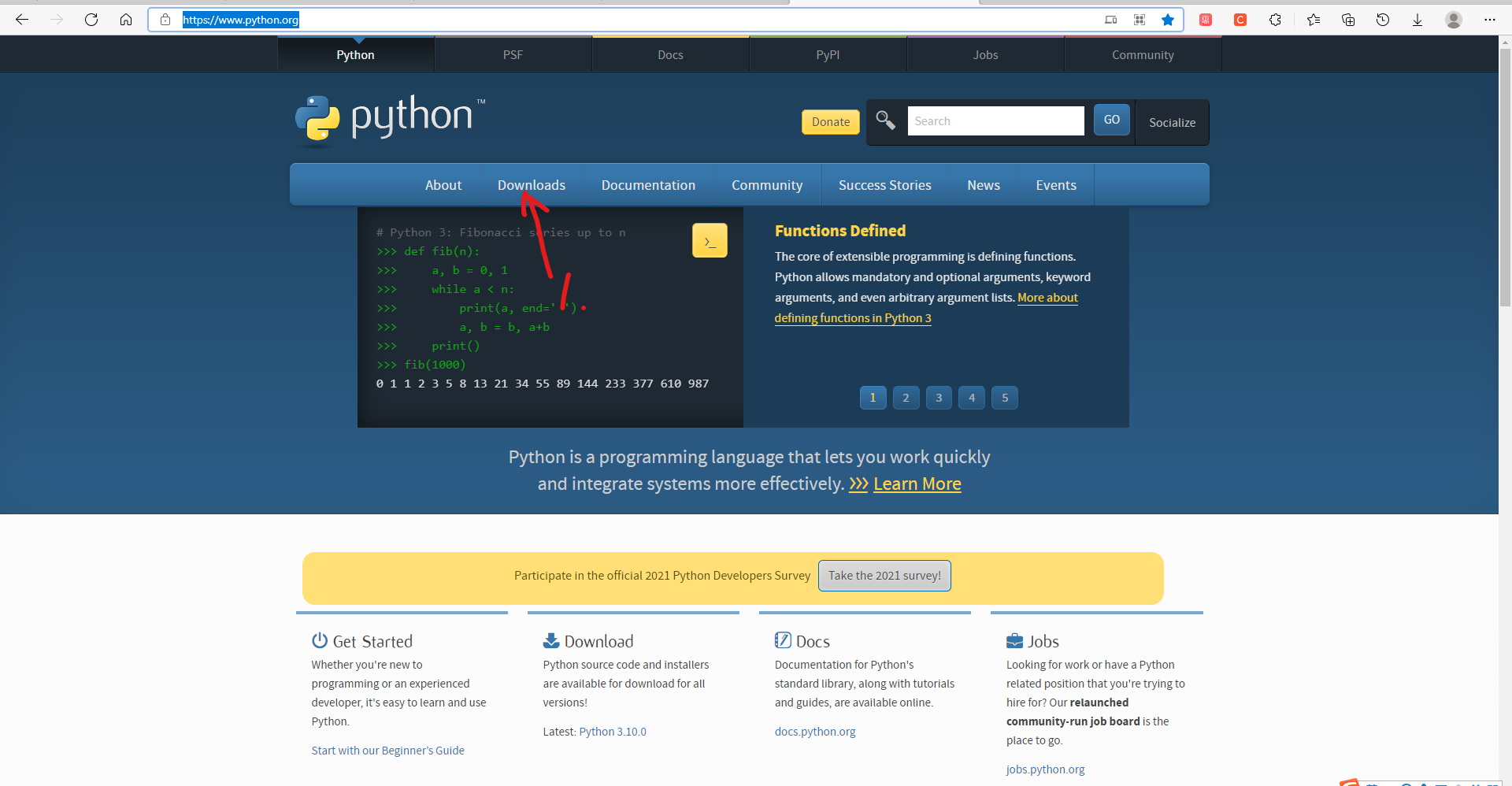Toggle the blue favorites star
Screen dimensions: 1512x786
pyautogui.click(x=1168, y=20)
